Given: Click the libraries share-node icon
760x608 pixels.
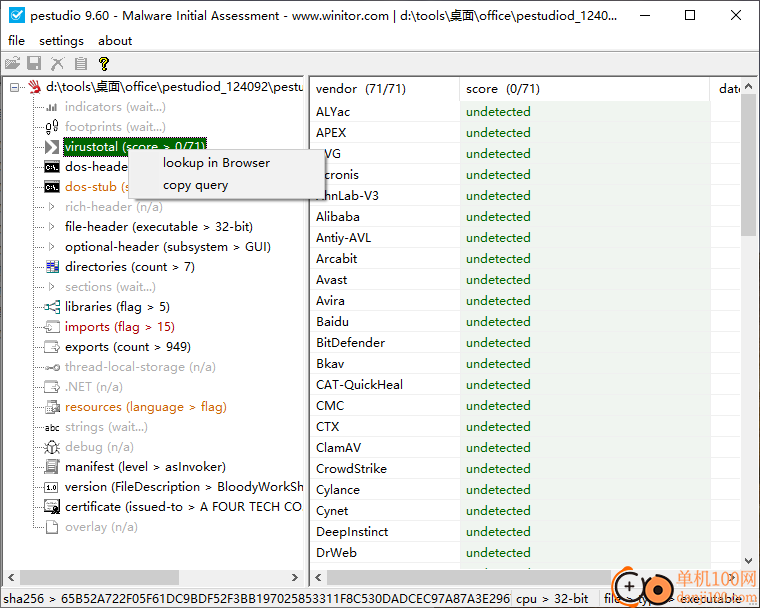Looking at the screenshot, I should pyautogui.click(x=52, y=307).
